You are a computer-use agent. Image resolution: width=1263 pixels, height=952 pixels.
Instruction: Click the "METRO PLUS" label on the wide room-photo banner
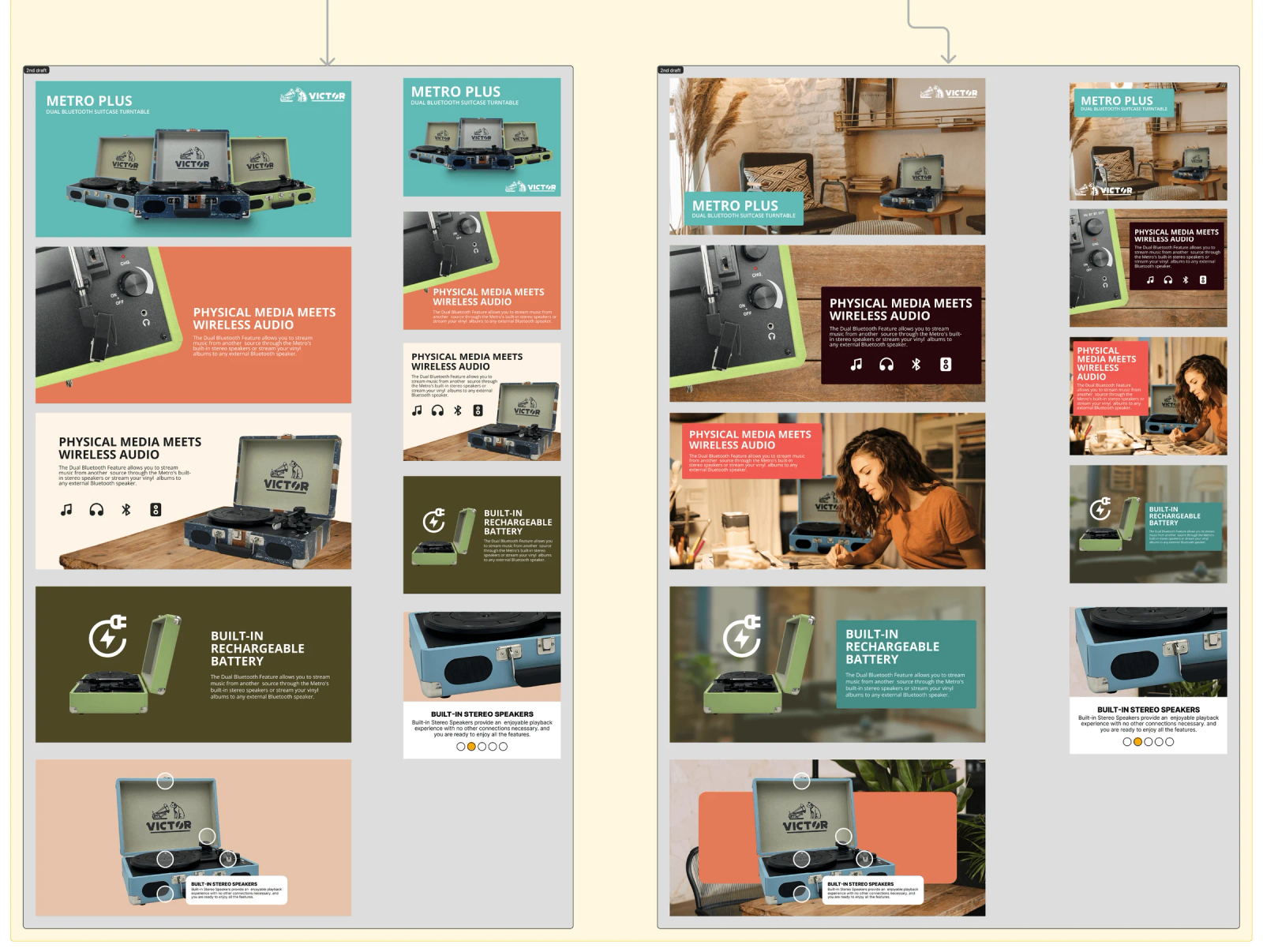pos(735,205)
